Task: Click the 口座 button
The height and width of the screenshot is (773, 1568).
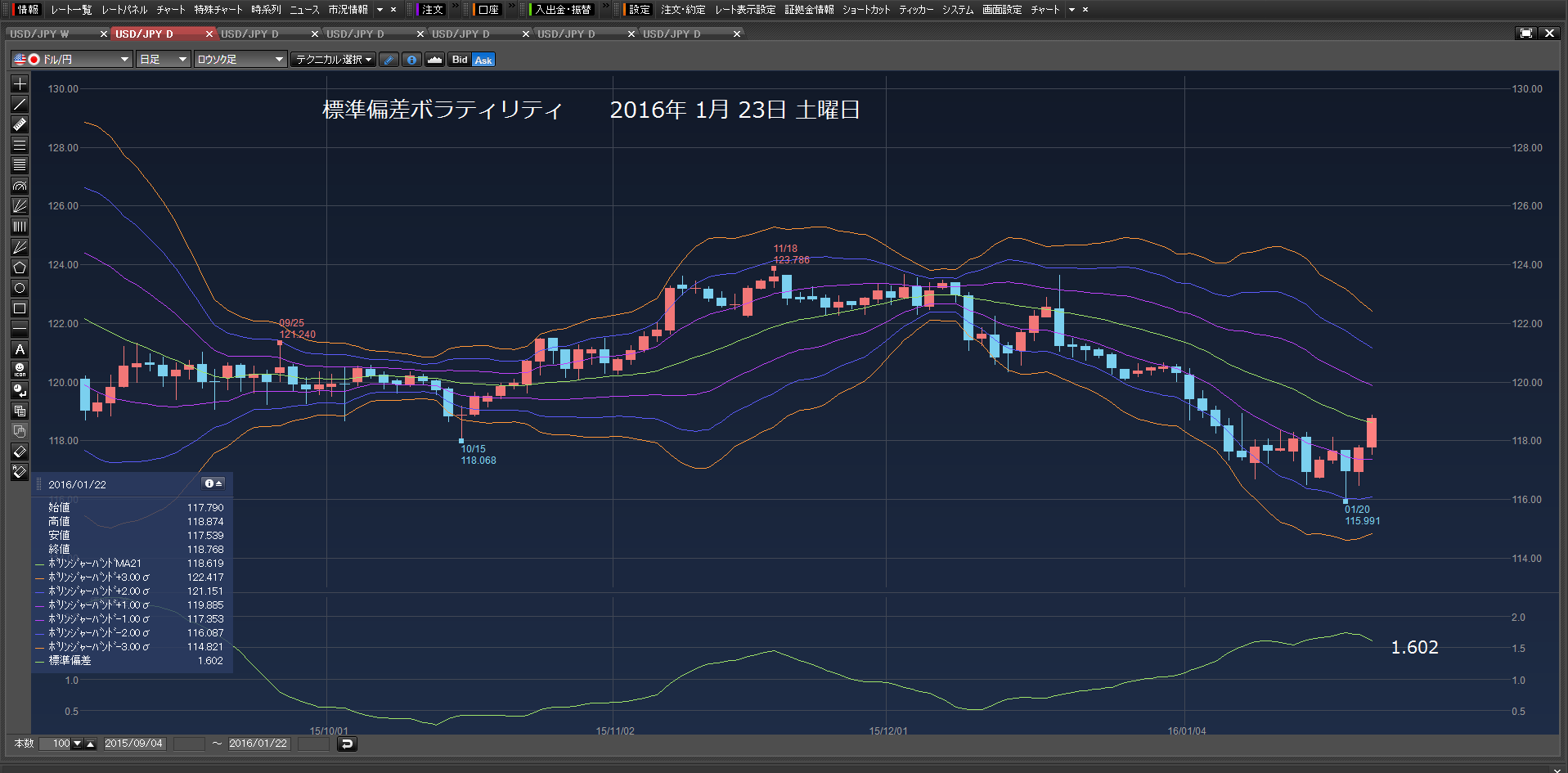Action: [487, 10]
